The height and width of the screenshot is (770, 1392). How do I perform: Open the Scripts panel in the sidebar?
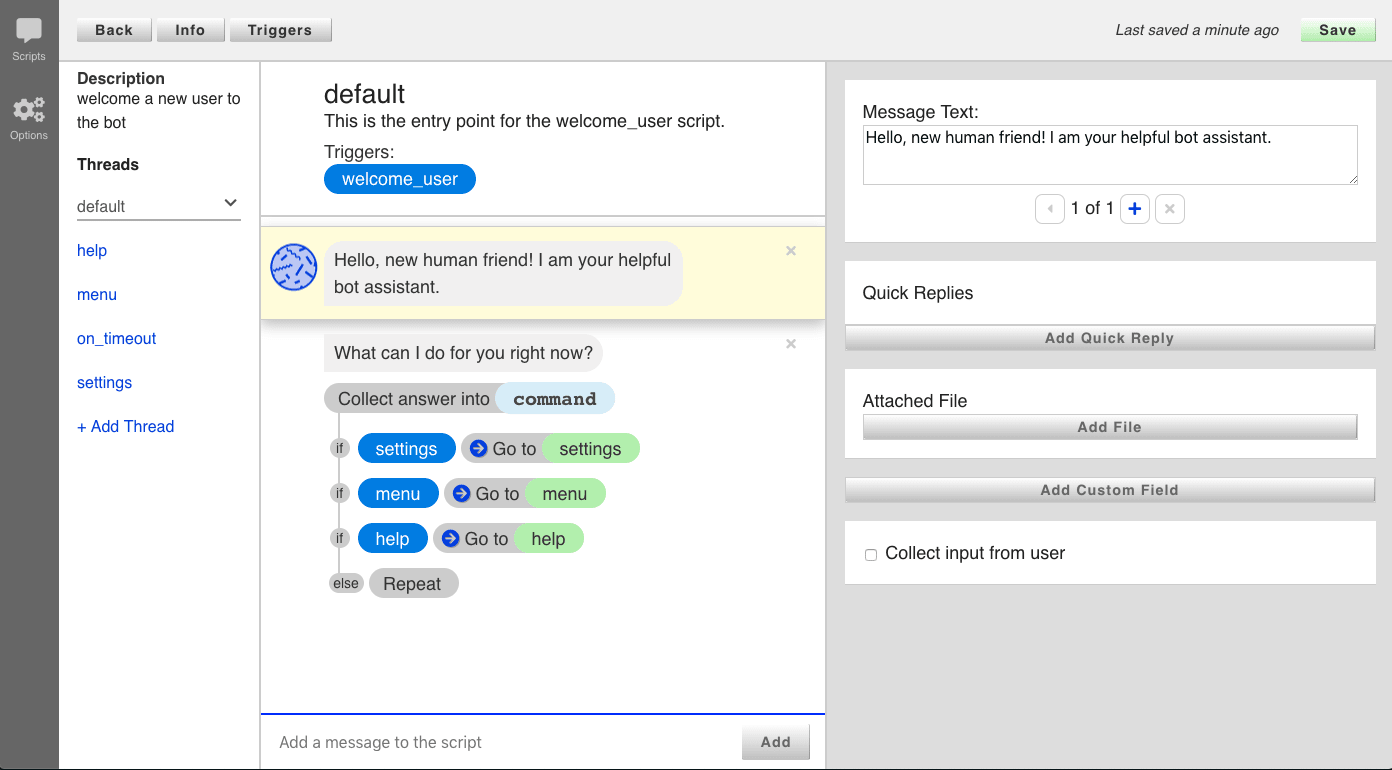click(28, 30)
